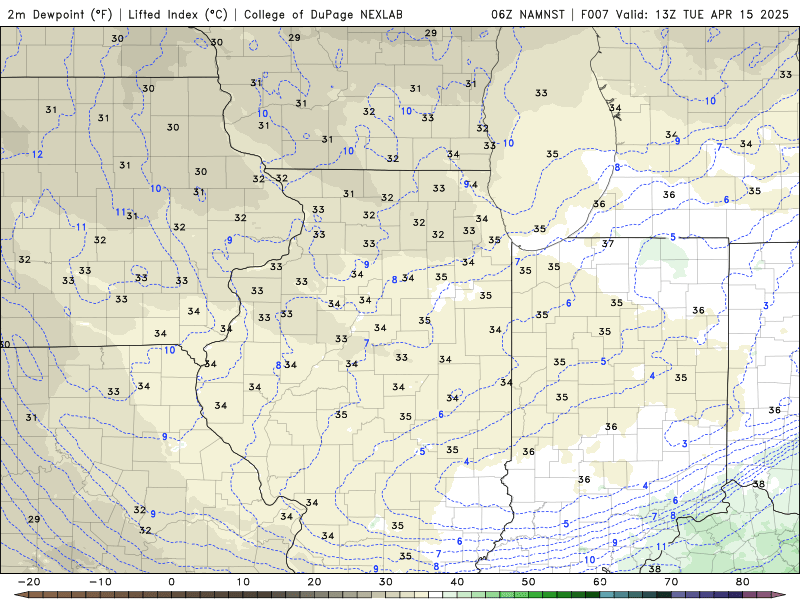Viewport: 800px width, 600px height.
Task: Click the '37' dewpoint value on map
Action: tap(607, 243)
